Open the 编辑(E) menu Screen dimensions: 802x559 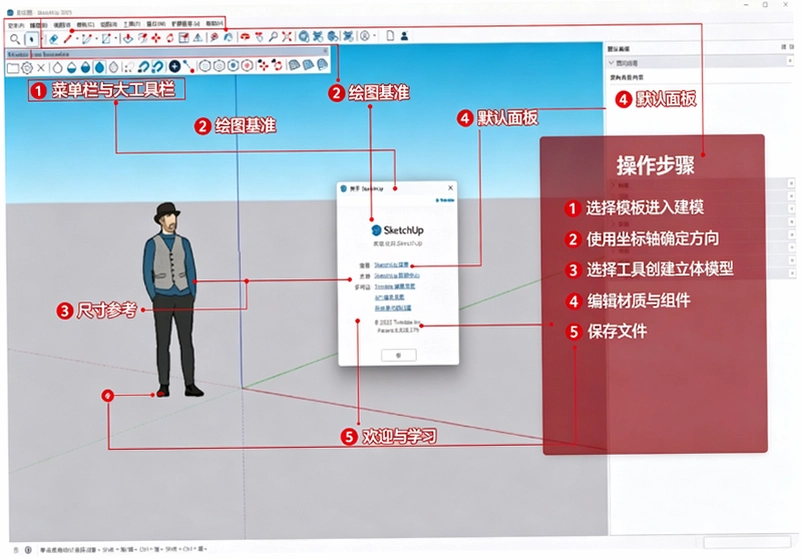[38, 25]
